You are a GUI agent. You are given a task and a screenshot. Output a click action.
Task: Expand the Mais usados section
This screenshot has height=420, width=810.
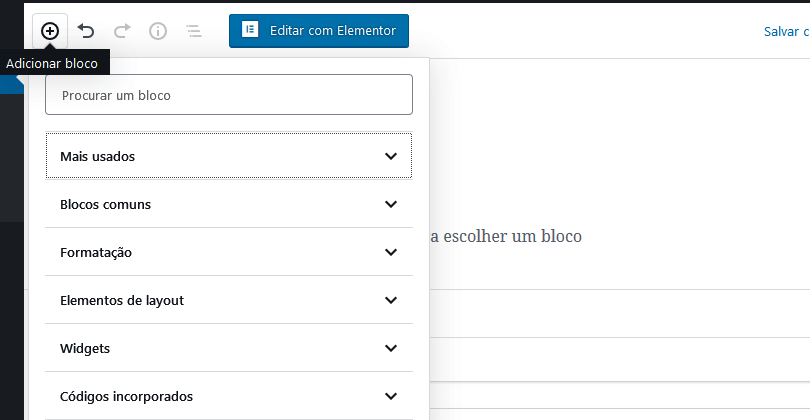tap(229, 156)
